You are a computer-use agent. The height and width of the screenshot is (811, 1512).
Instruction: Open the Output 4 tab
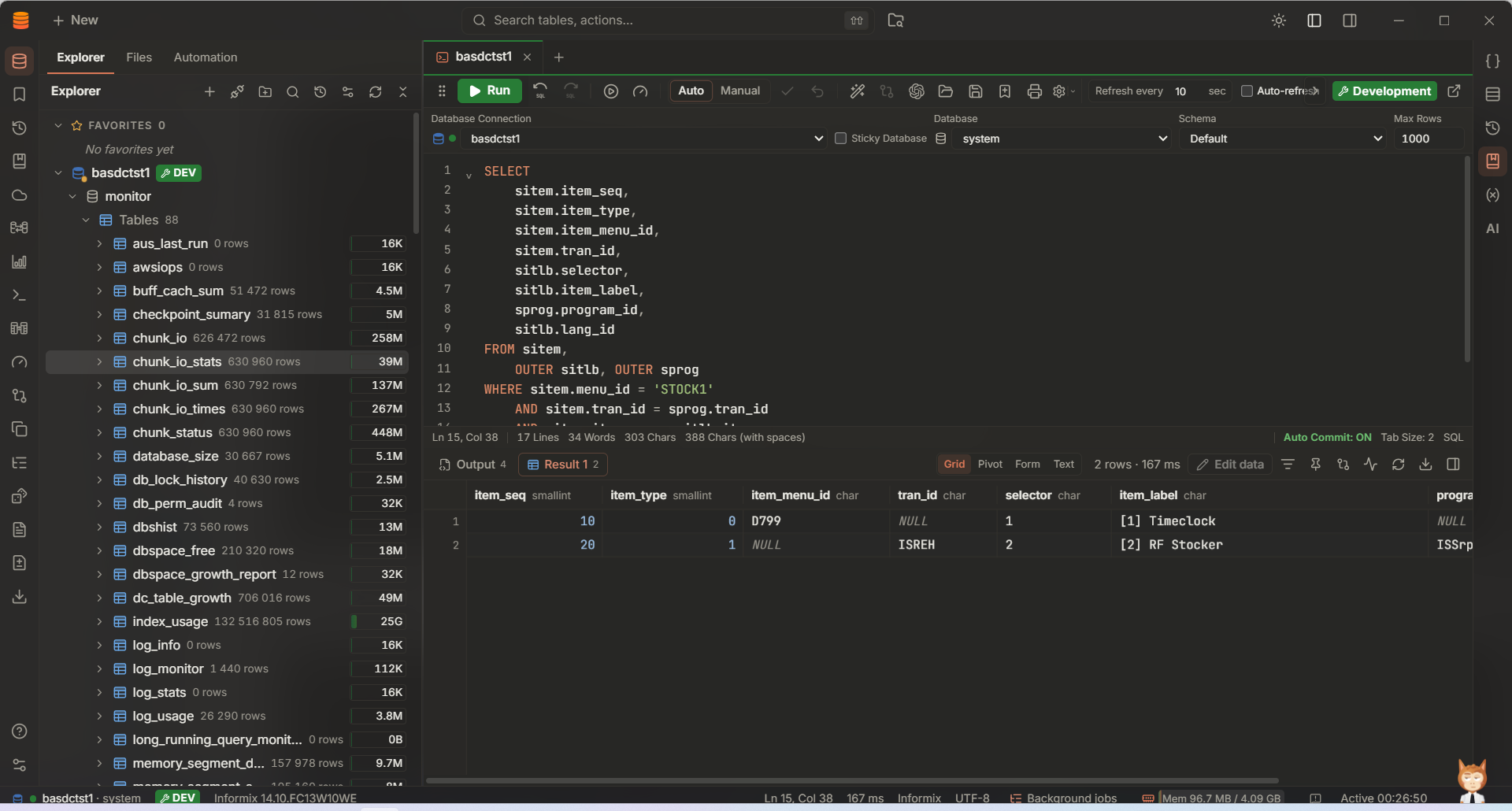(472, 465)
